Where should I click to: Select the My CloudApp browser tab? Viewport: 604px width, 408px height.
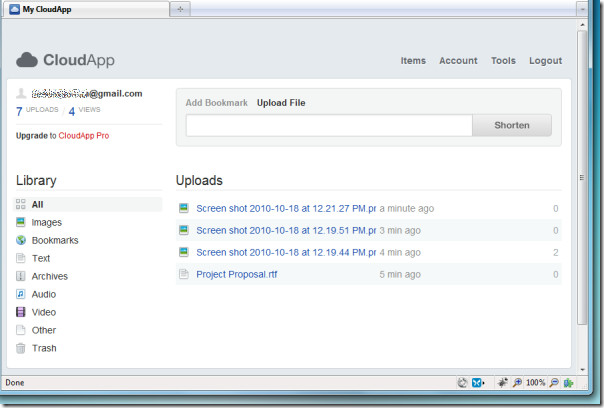tap(86, 9)
